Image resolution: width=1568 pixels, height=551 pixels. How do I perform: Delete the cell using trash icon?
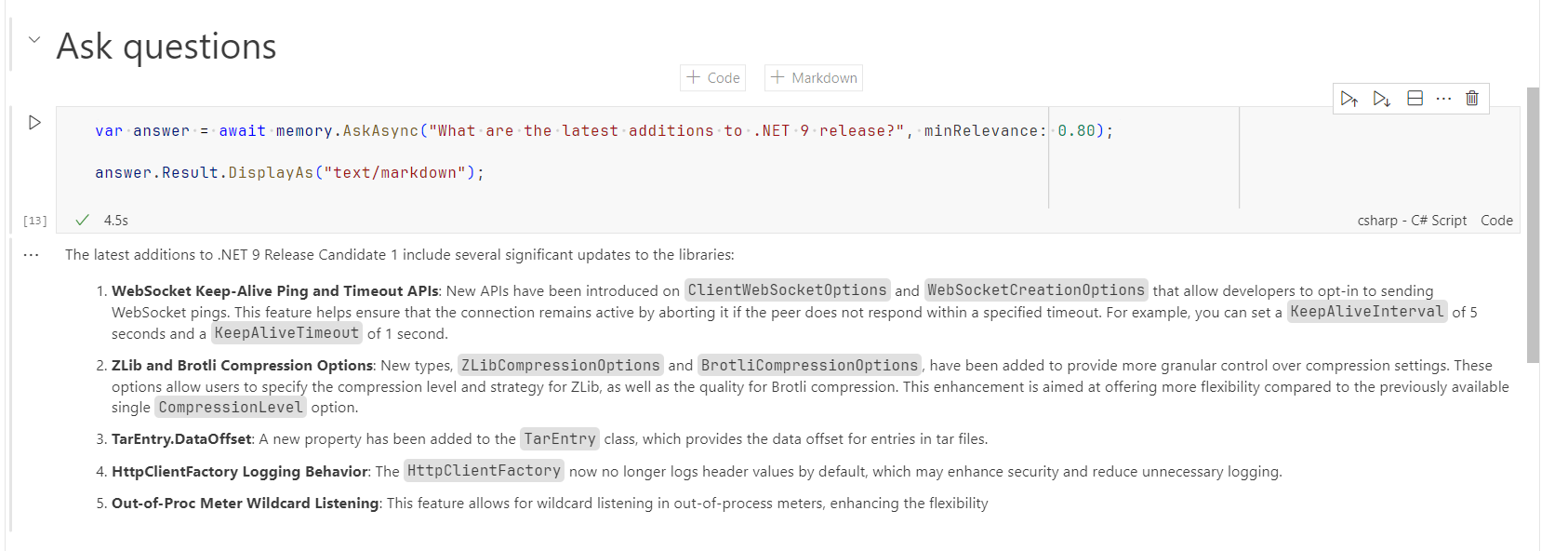[1472, 99]
